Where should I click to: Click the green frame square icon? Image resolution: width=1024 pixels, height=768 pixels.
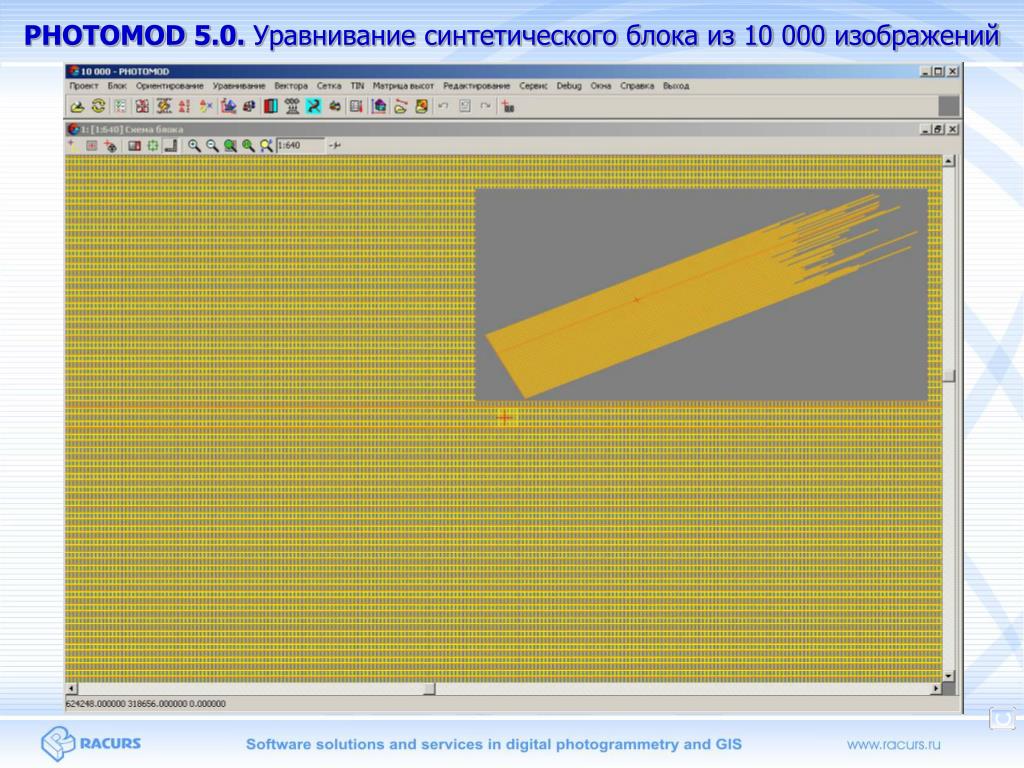click(x=152, y=146)
